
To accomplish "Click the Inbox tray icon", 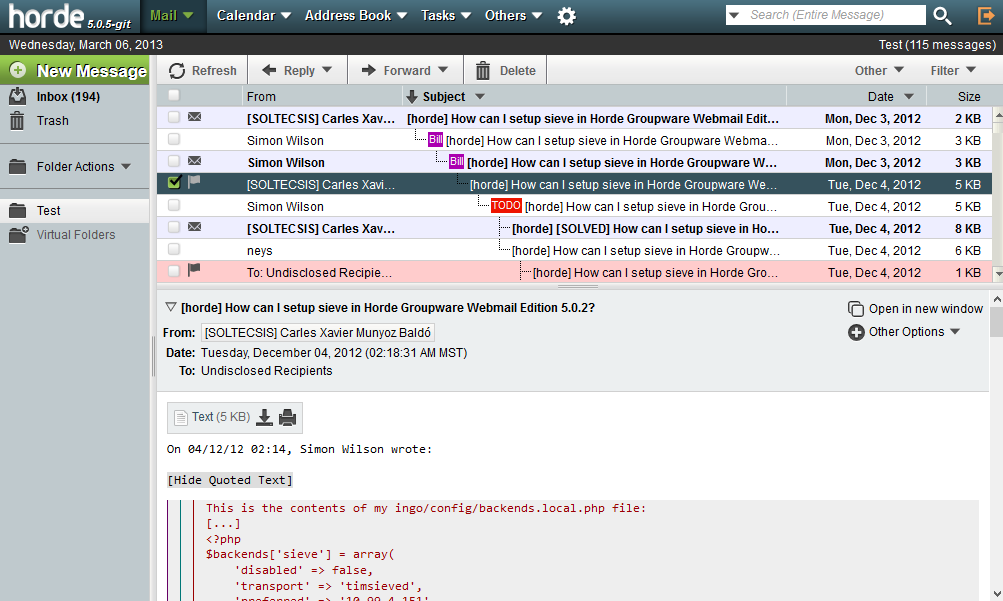I will pyautogui.click(x=18, y=97).
